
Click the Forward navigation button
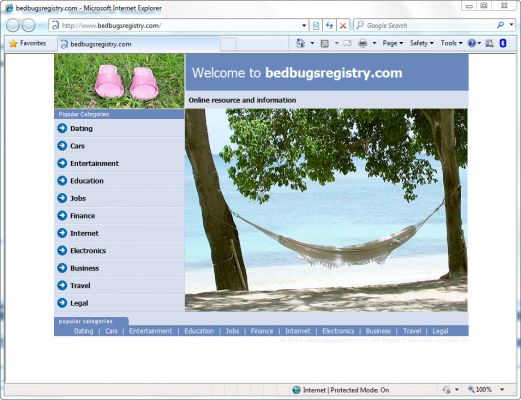(x=29, y=25)
